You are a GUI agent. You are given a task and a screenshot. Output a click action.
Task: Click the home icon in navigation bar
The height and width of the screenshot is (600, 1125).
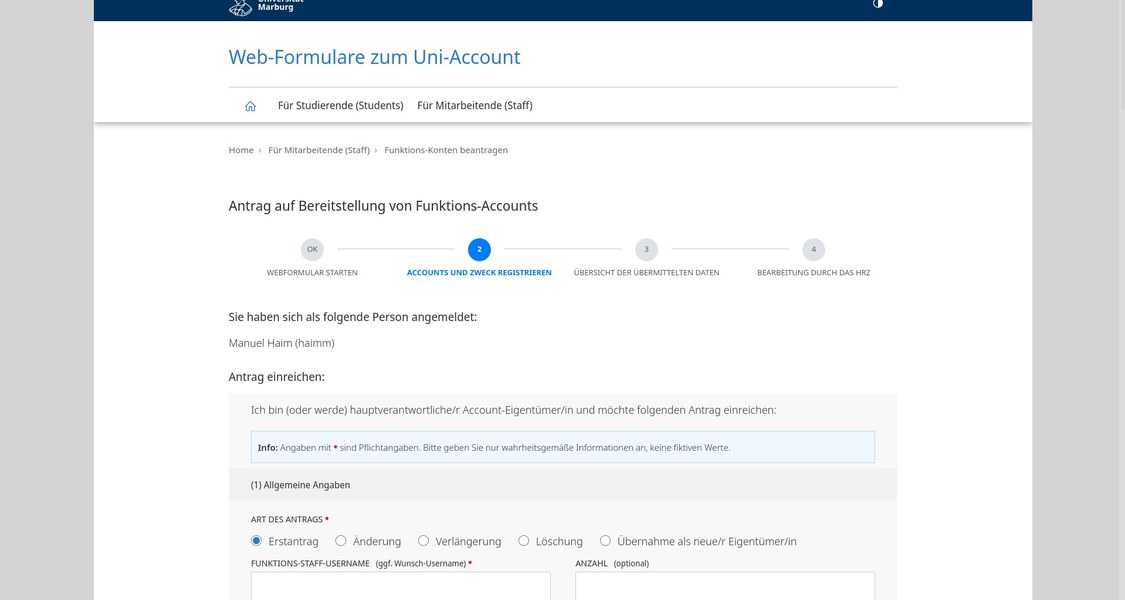(250, 106)
